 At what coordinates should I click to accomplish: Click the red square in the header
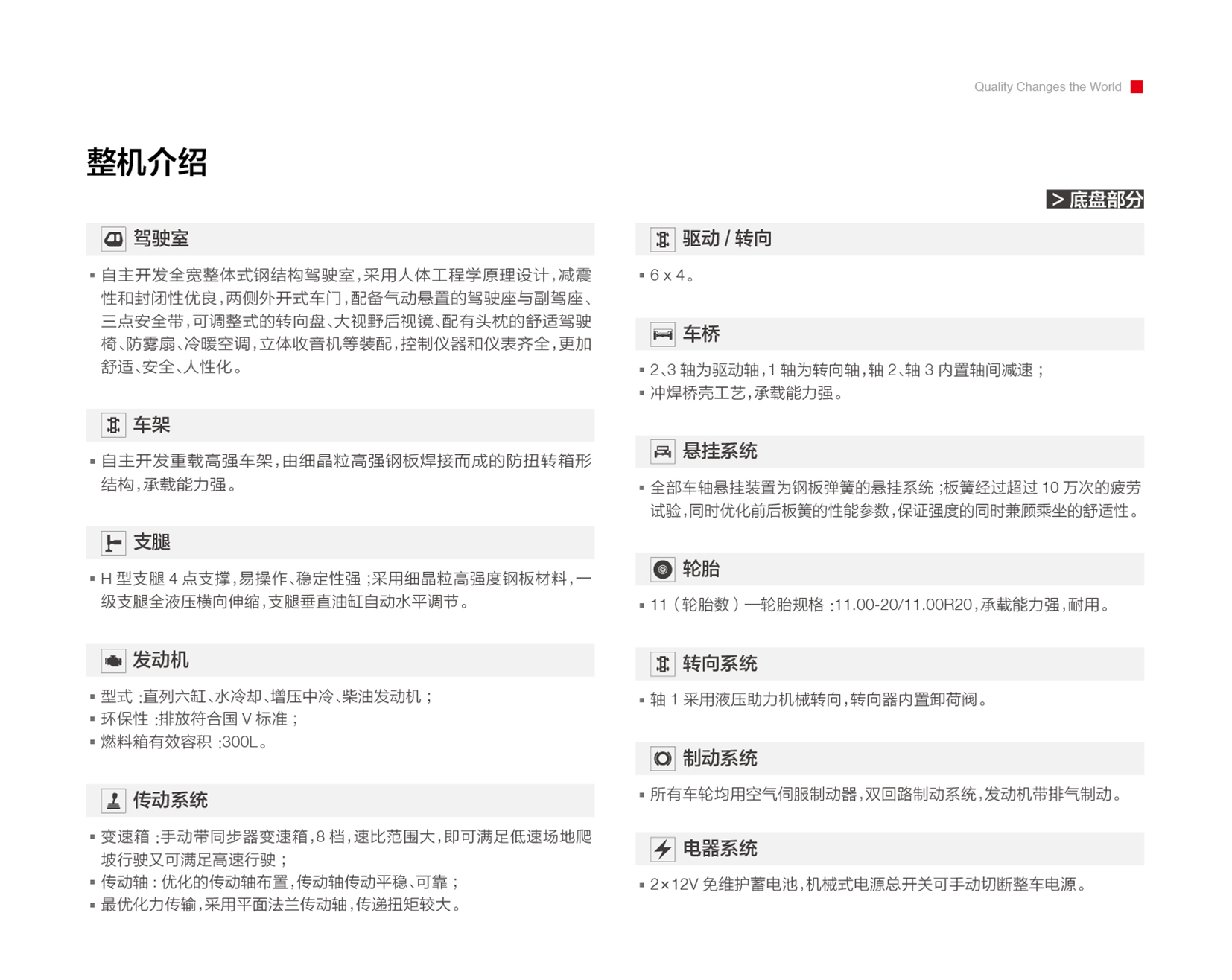(x=1136, y=87)
